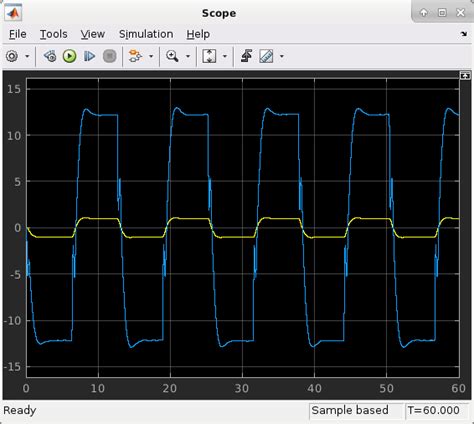Select the Zoom magnifier tool
This screenshot has width=474, height=424.
pyautogui.click(x=172, y=56)
